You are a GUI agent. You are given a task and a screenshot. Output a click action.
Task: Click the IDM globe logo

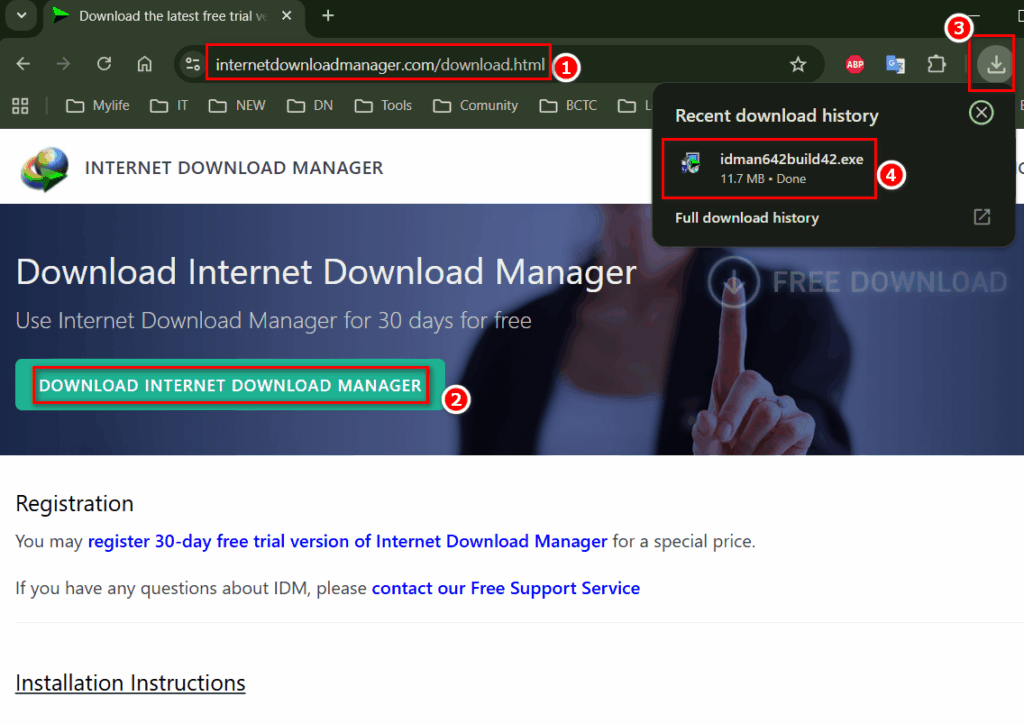click(x=44, y=168)
